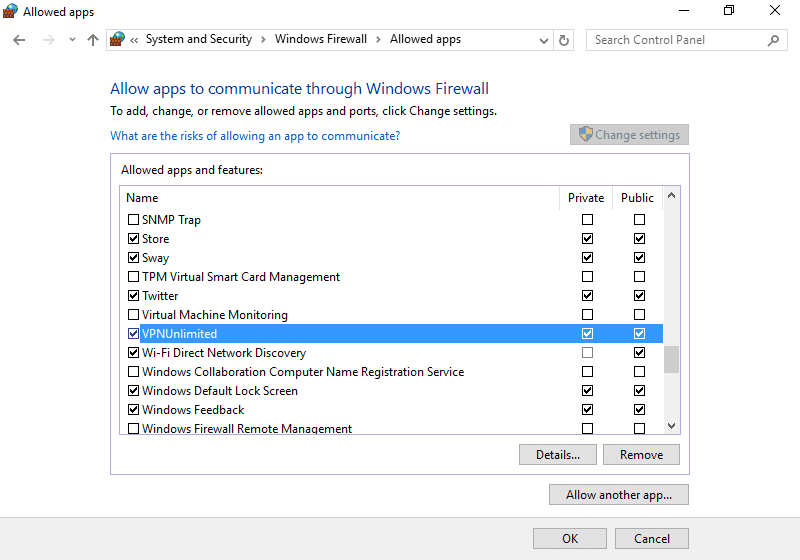This screenshot has width=800, height=560.
Task: Uncheck the Twitter app checkbox
Action: tap(134, 296)
